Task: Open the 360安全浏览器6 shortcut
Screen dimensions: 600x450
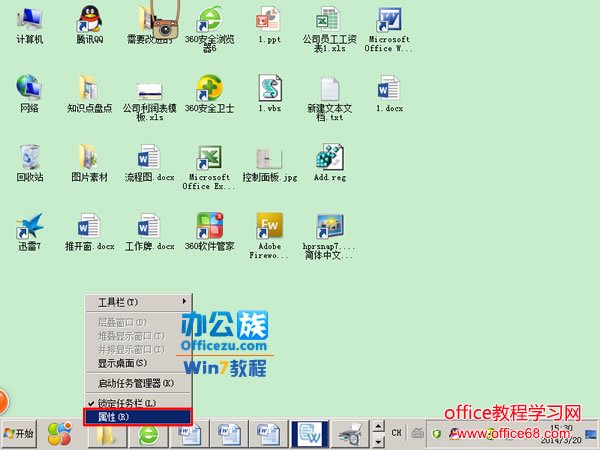Action: click(x=209, y=29)
